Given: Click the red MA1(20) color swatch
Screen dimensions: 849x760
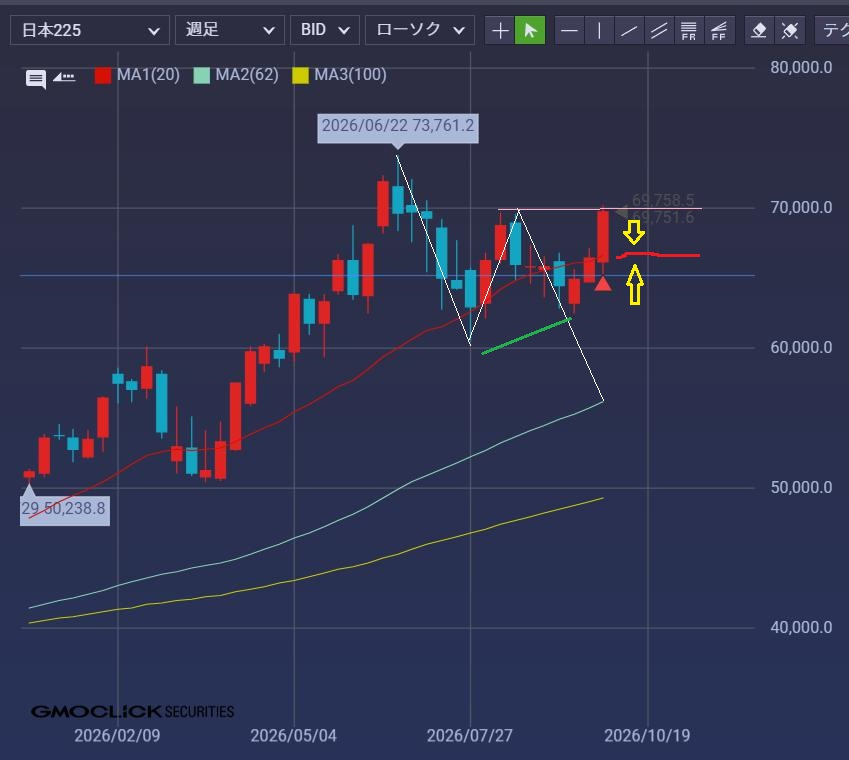Looking at the screenshot, I should pos(103,75).
